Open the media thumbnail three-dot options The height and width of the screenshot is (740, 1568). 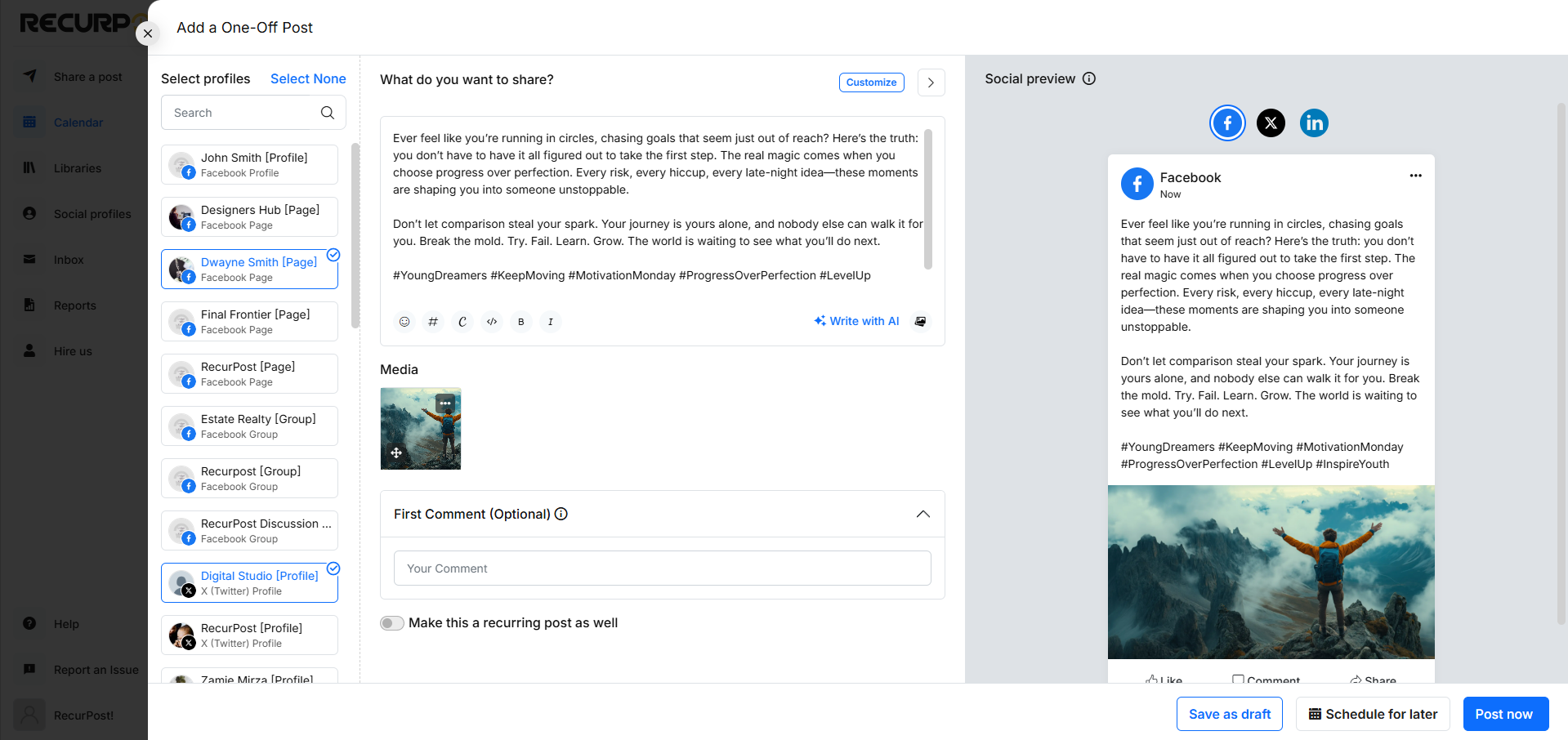[445, 403]
